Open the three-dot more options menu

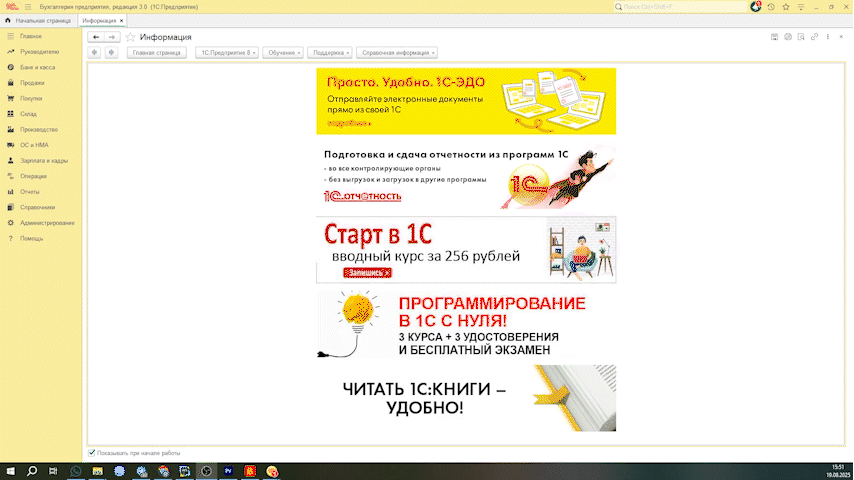click(828, 37)
